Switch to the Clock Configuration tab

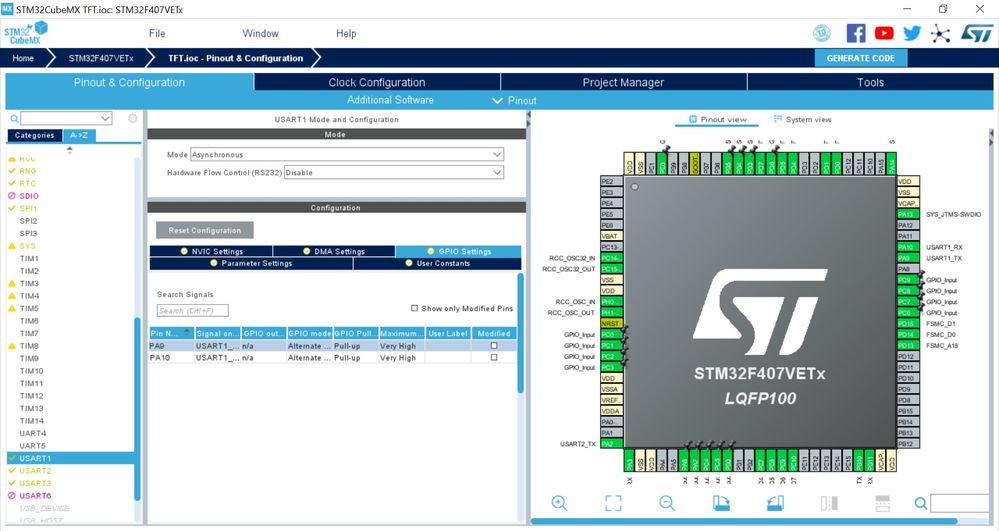pos(377,82)
